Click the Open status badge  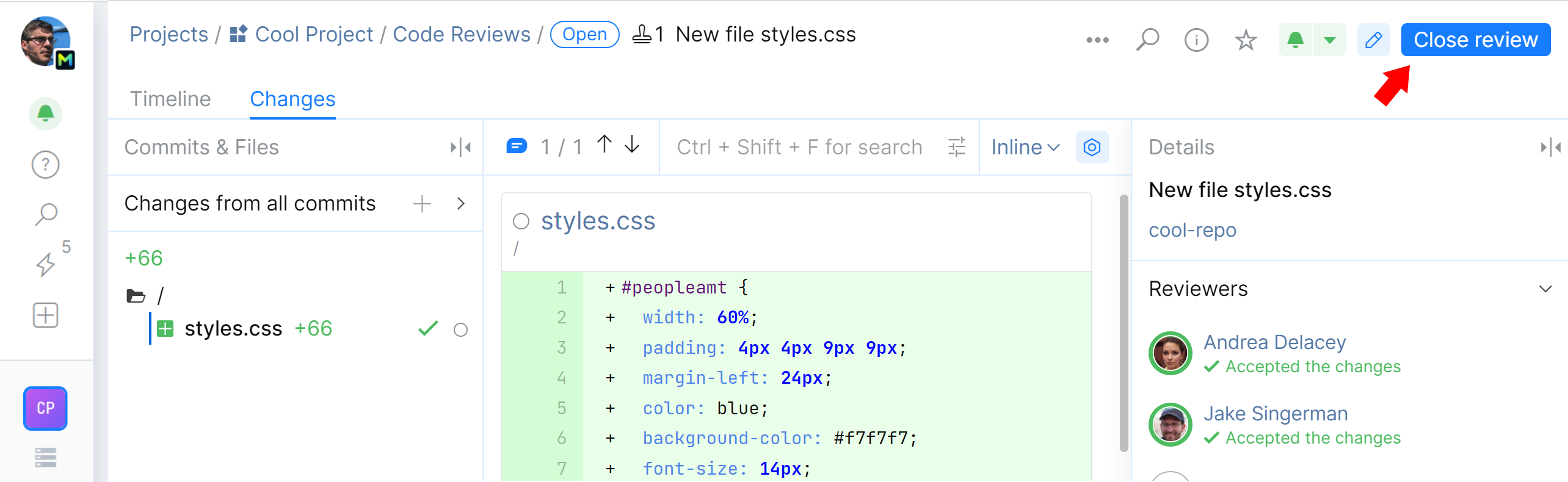pyautogui.click(x=585, y=34)
